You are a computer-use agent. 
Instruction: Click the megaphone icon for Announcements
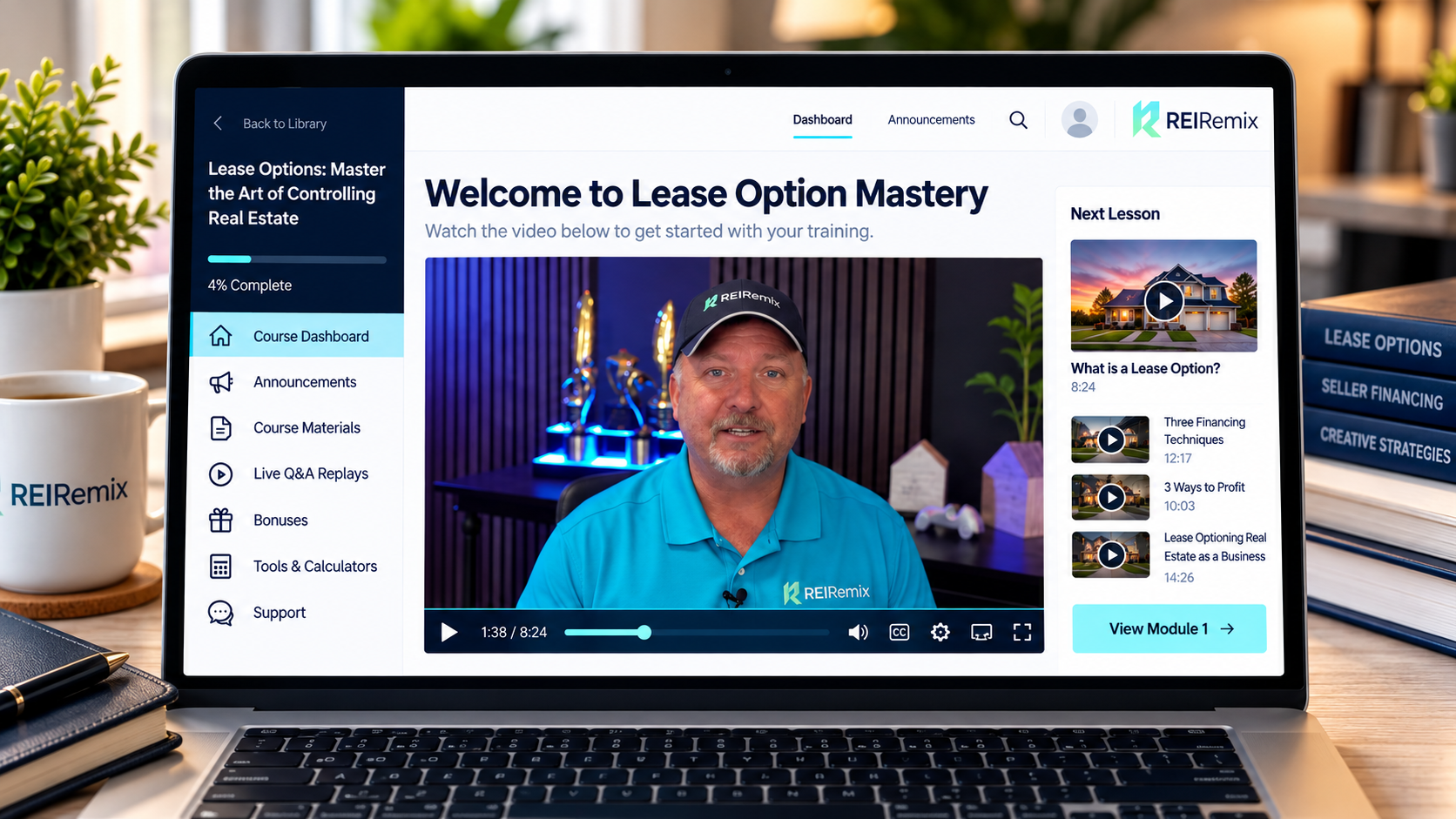pyautogui.click(x=220, y=382)
